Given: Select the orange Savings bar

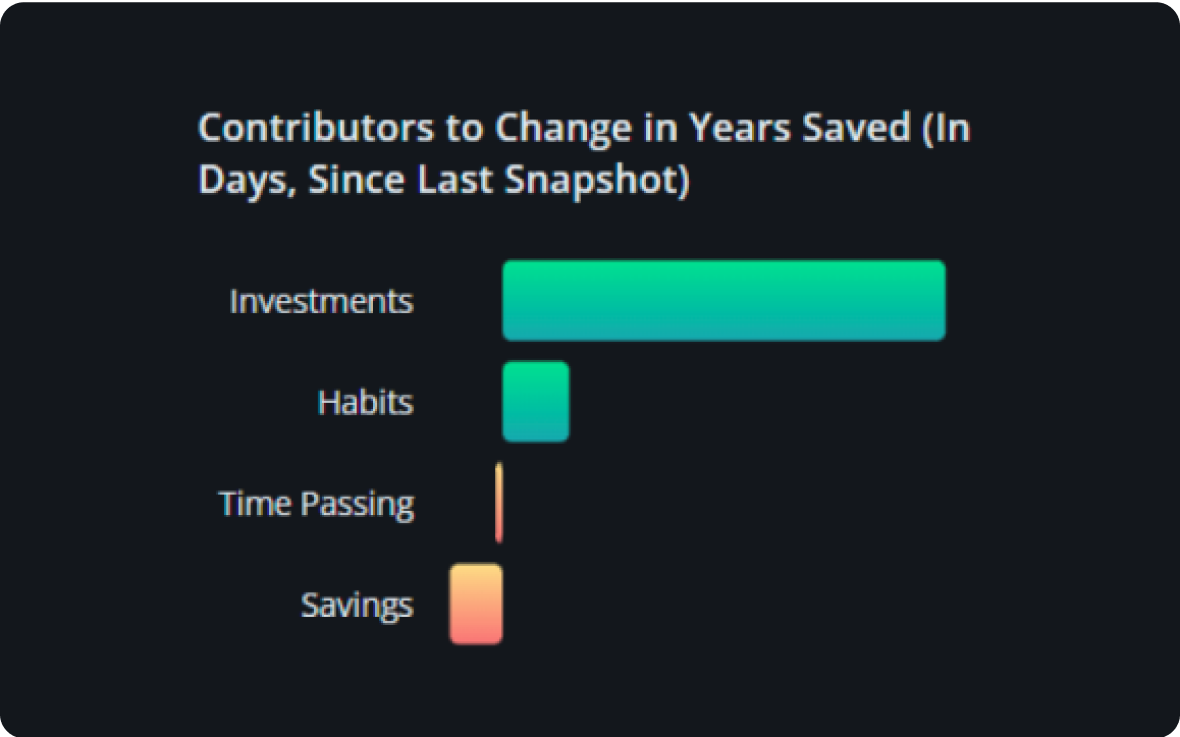Looking at the screenshot, I should (476, 604).
